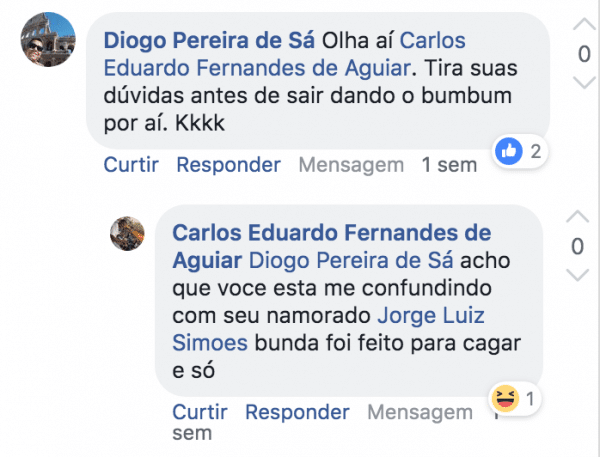
Task: Open the reply author name Carlos Eduardo Fernandes de
Action: (x=332, y=233)
